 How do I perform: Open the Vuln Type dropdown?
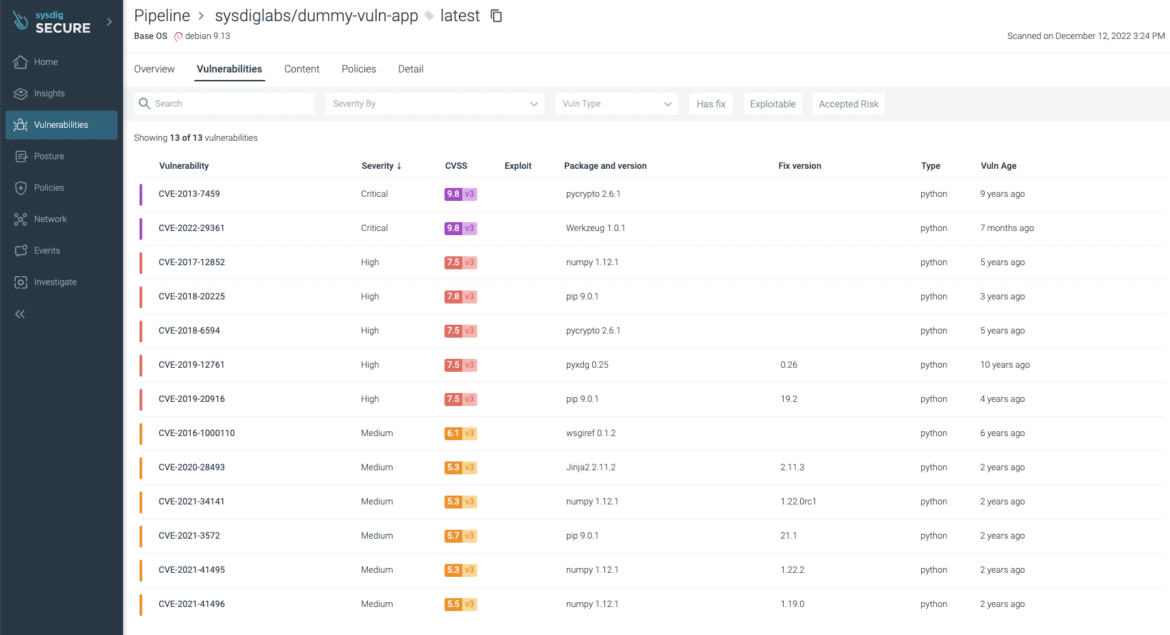(616, 104)
